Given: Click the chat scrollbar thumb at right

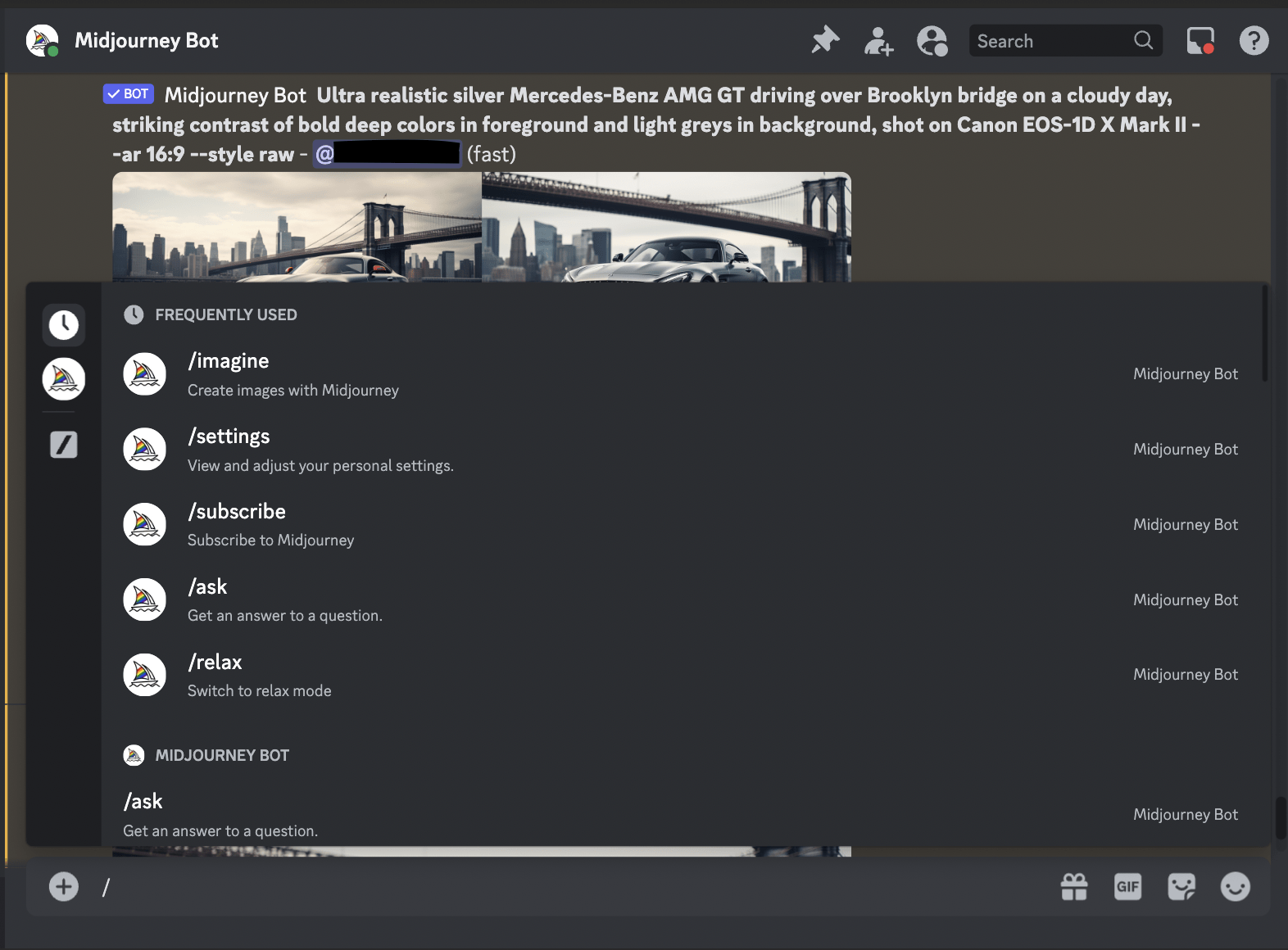Looking at the screenshot, I should pos(1280,817).
